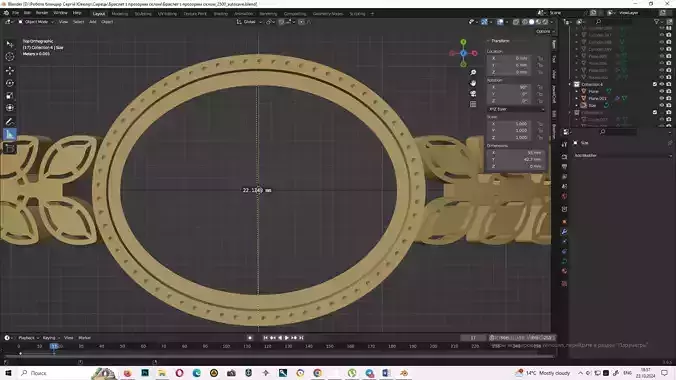Toggle X-ray display icon
The height and width of the screenshot is (380, 676).
pos(516,22)
